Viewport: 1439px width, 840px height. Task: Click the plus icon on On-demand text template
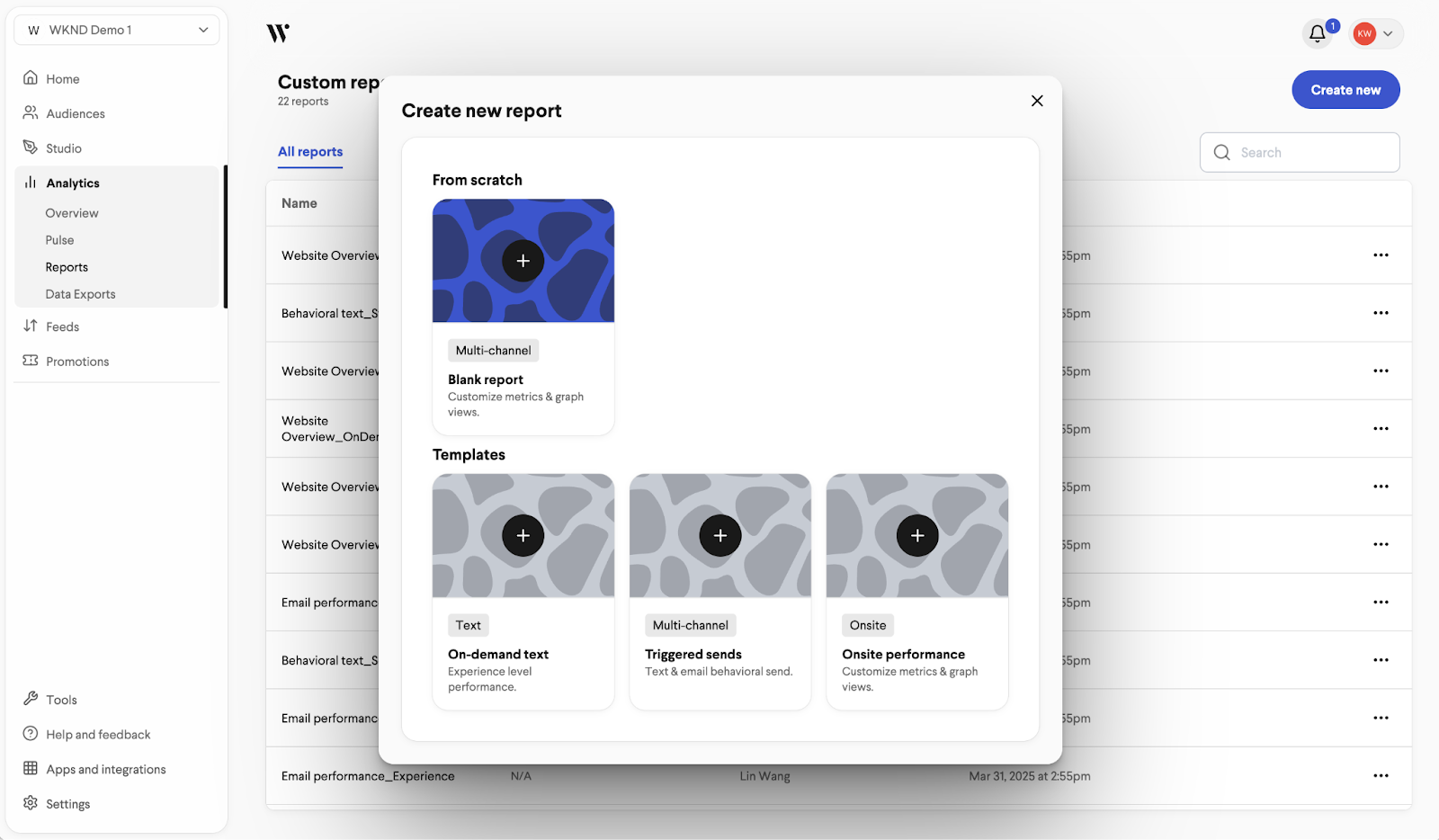(523, 536)
